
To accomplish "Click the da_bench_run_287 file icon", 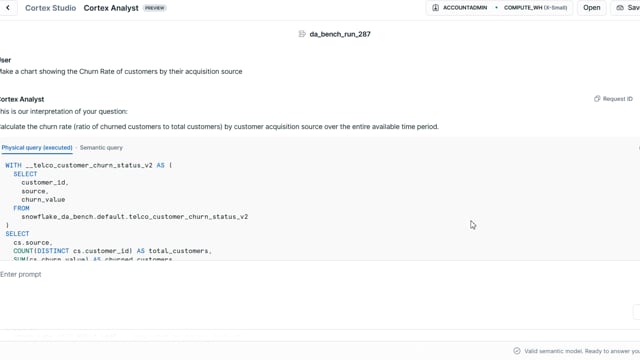I will click(302, 34).
